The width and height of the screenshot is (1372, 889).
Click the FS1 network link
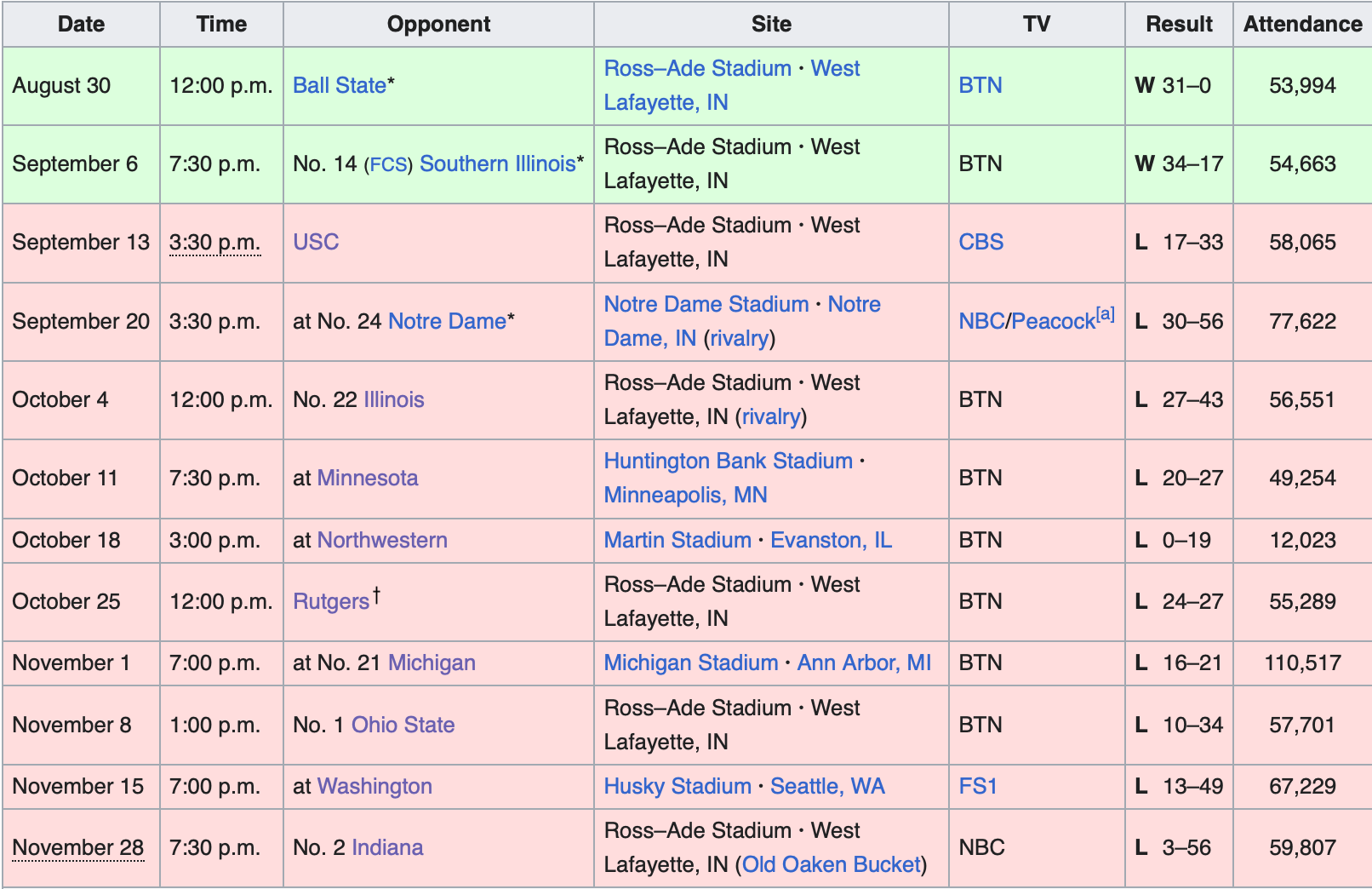[x=978, y=786]
